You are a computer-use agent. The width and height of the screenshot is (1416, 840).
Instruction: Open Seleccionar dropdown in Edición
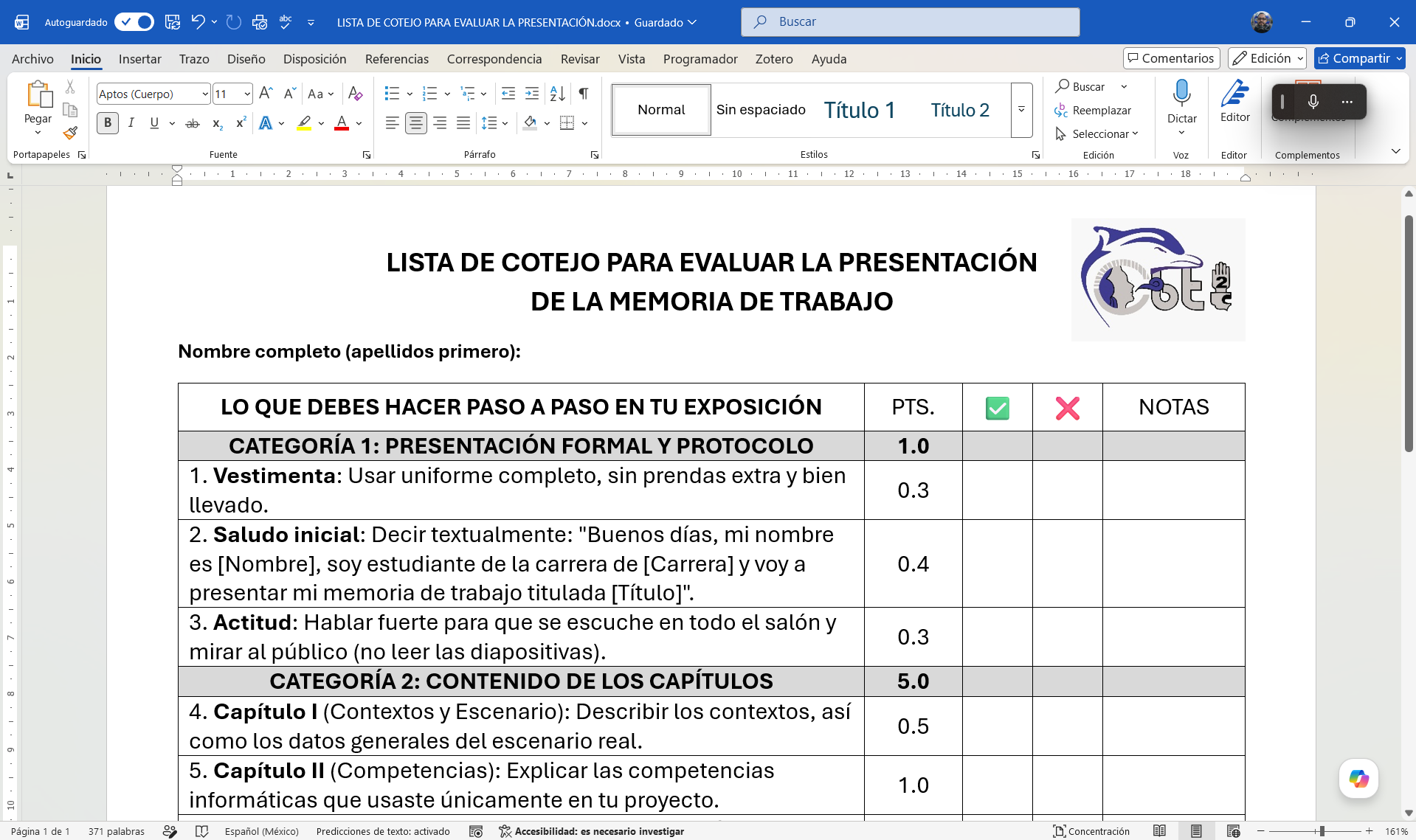point(1097,133)
